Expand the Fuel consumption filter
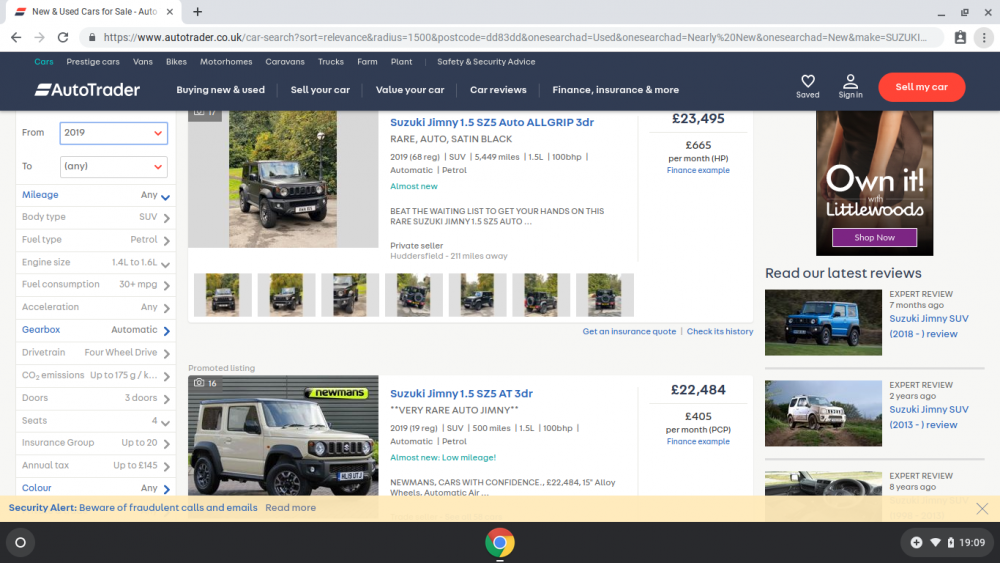Viewport: 1000px width, 563px height. click(x=96, y=284)
